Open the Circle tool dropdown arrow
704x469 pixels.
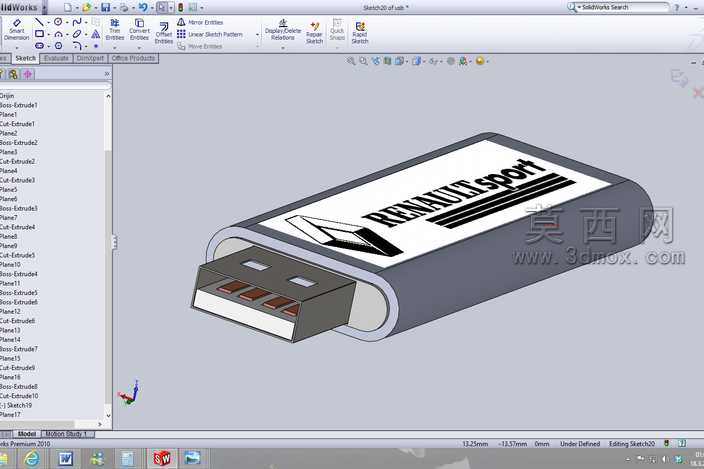[x=67, y=22]
